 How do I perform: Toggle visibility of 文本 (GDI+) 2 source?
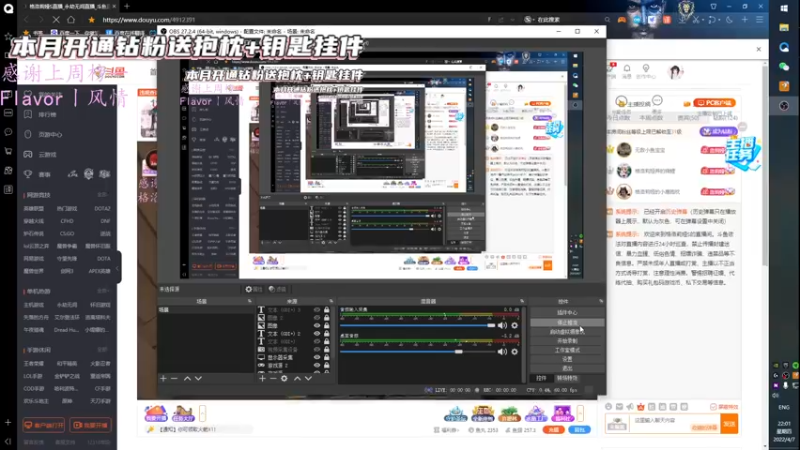point(317,334)
